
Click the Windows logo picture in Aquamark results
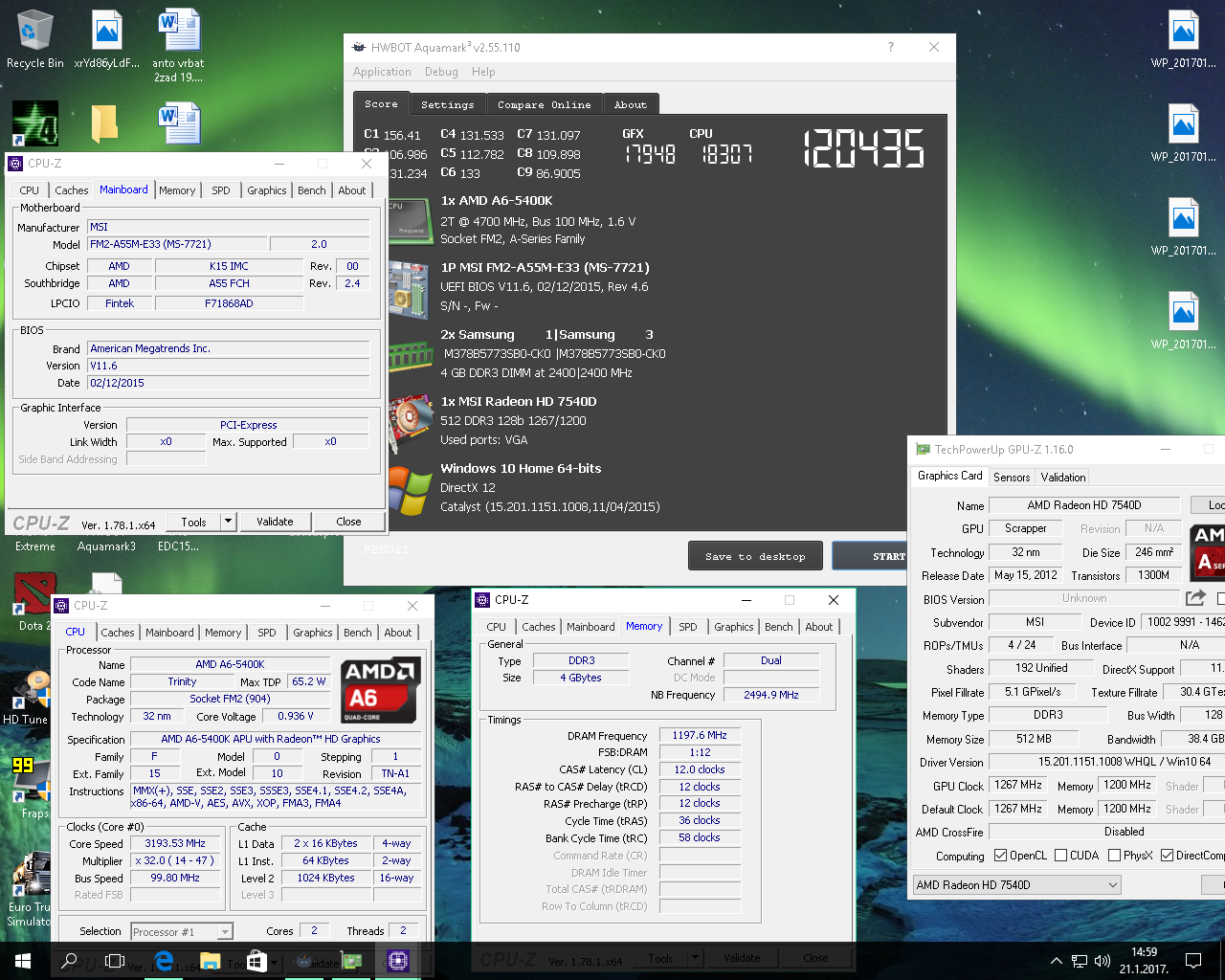(x=412, y=491)
